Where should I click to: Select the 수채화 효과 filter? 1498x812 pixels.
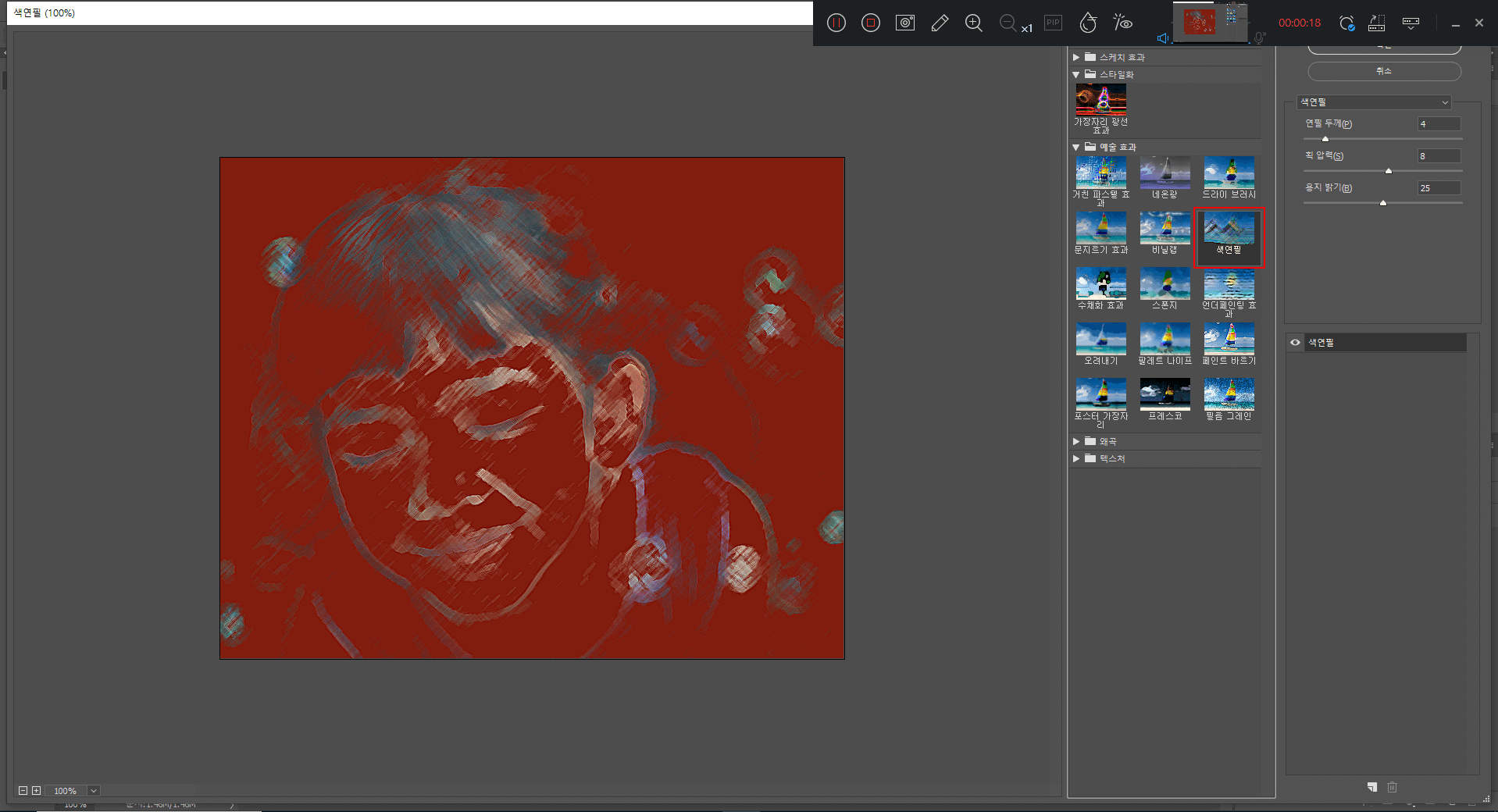1100,283
